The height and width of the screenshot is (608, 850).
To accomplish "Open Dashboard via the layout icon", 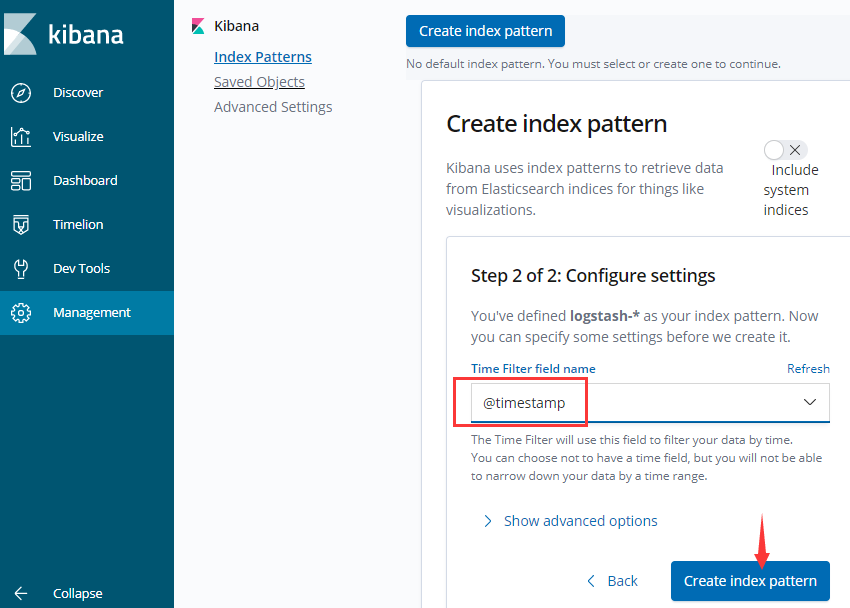I will [21, 180].
